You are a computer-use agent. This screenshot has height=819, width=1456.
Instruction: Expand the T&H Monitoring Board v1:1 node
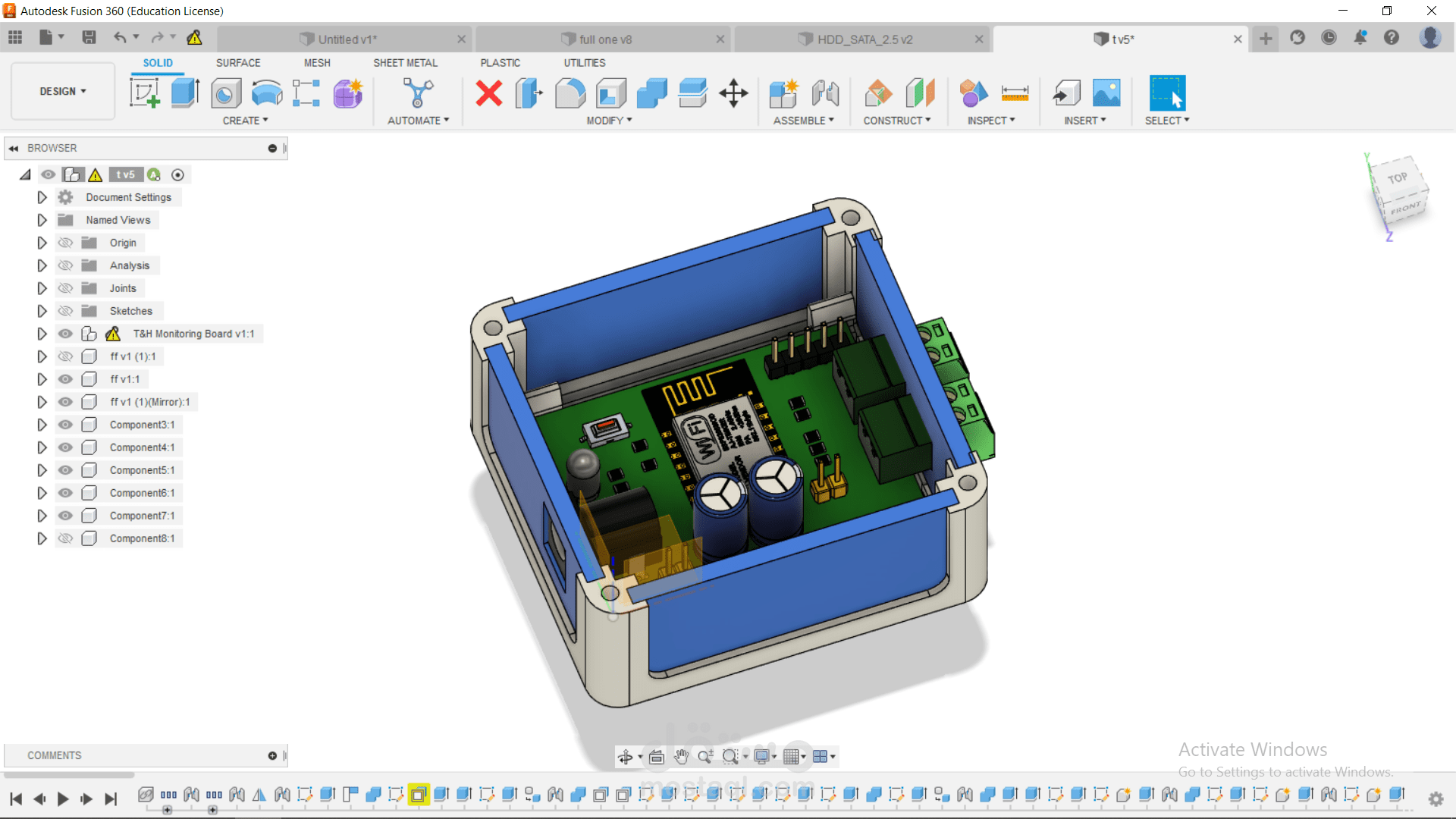click(42, 334)
